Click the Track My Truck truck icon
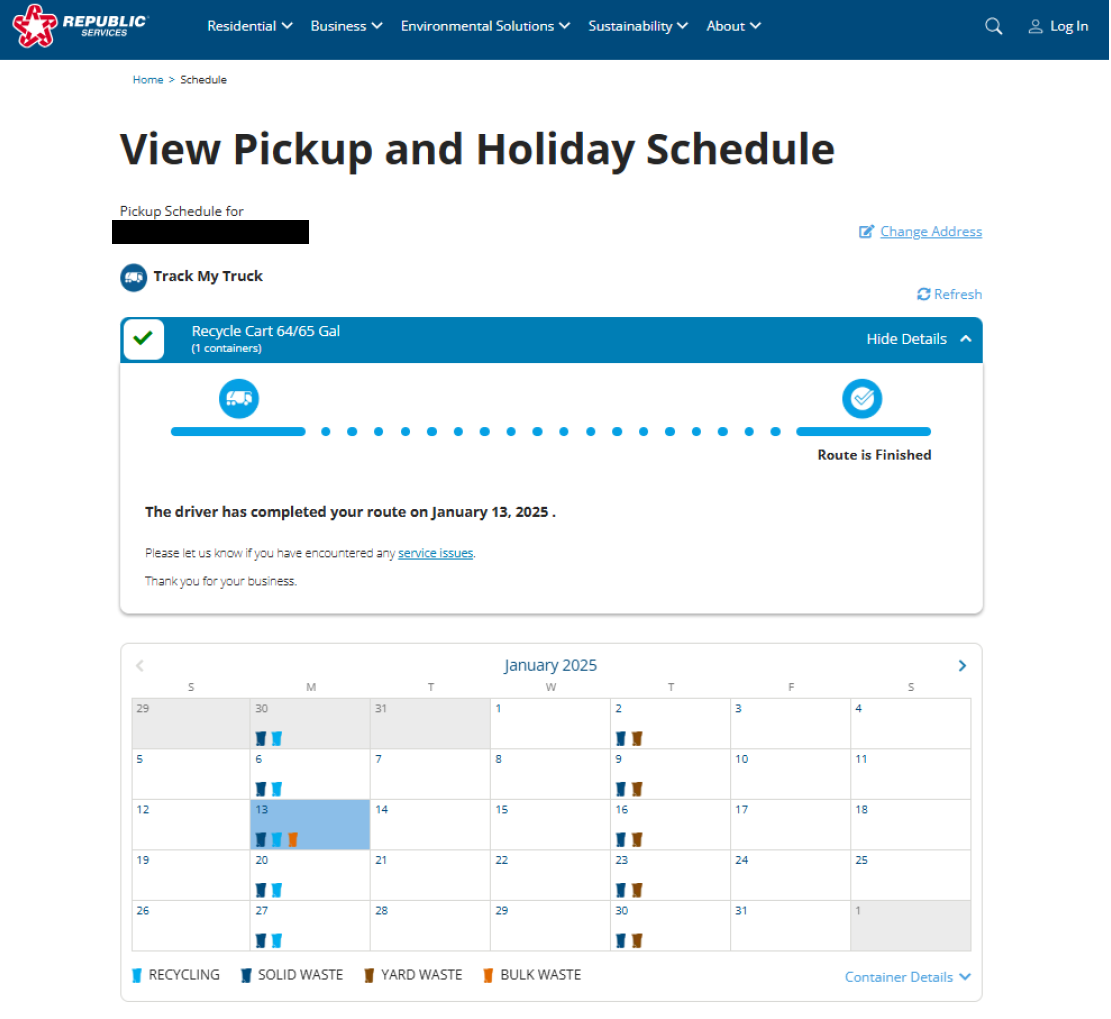Screen dimensions: 1111x1019 pos(133,277)
